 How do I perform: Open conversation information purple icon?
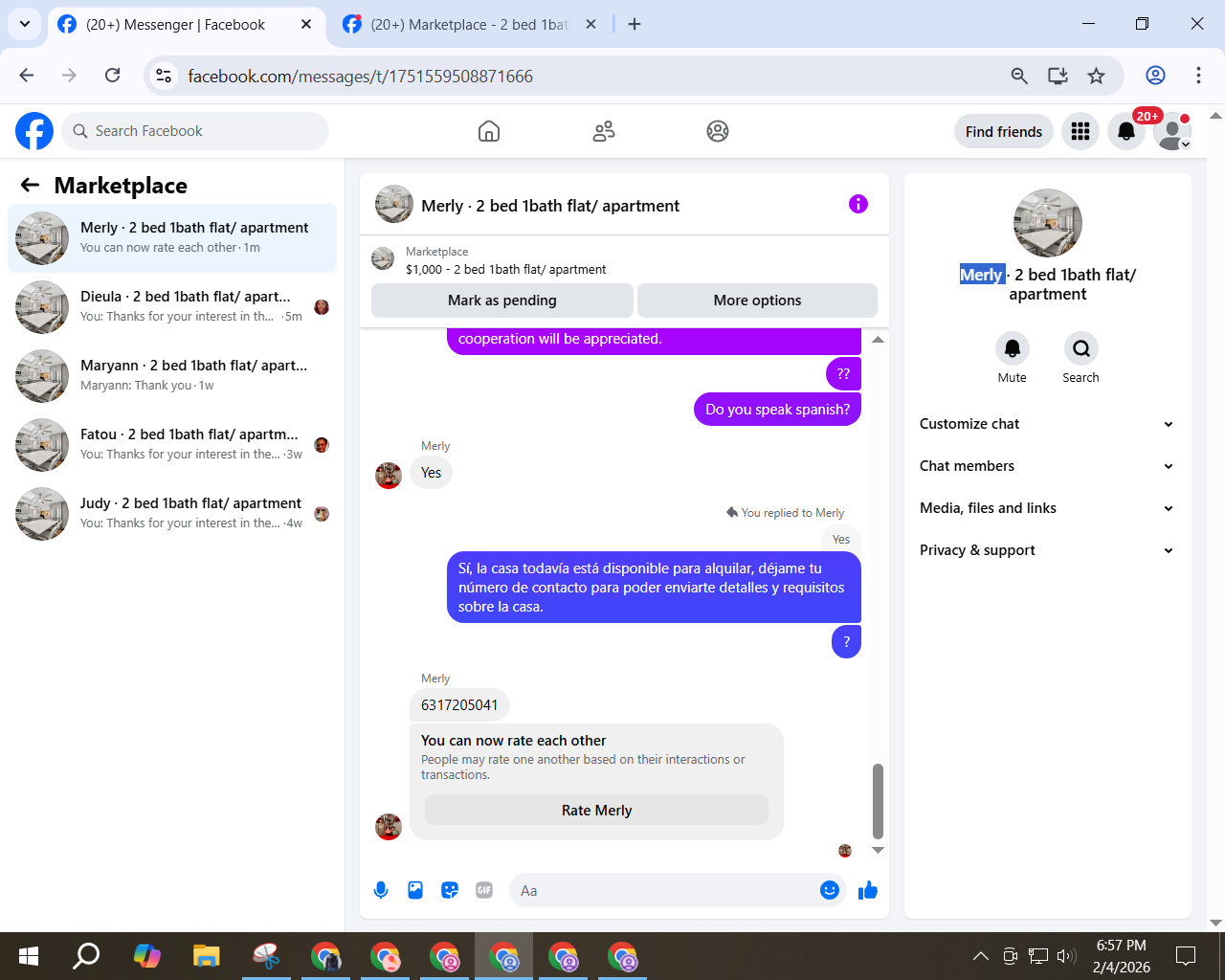[x=858, y=204]
